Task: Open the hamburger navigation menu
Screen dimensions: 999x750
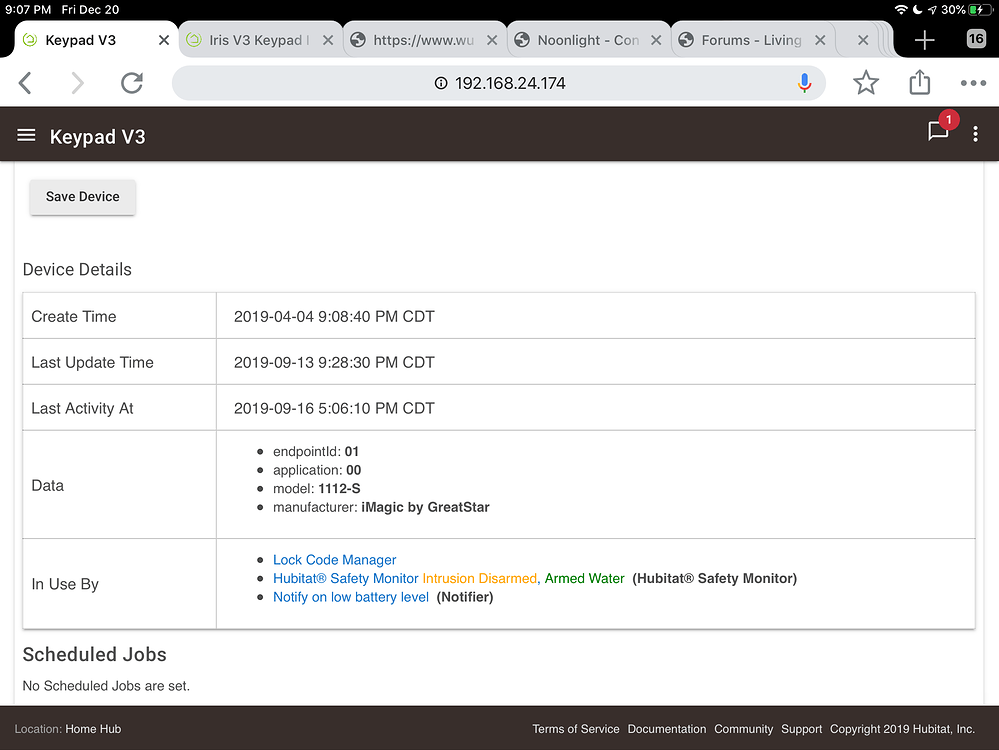Action: pos(27,136)
